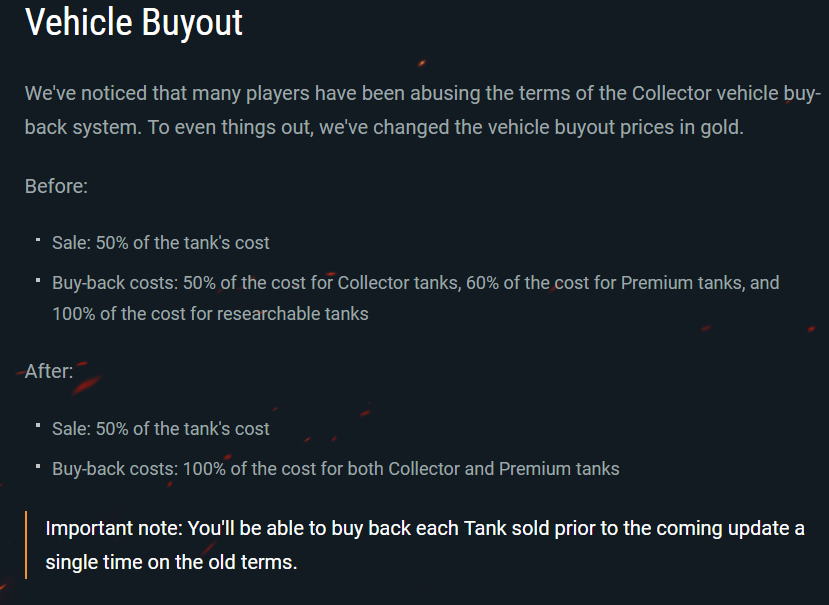Screen dimensions: 829x605
Task: Click the Before buy-back costs bullet text
Action: (416, 298)
